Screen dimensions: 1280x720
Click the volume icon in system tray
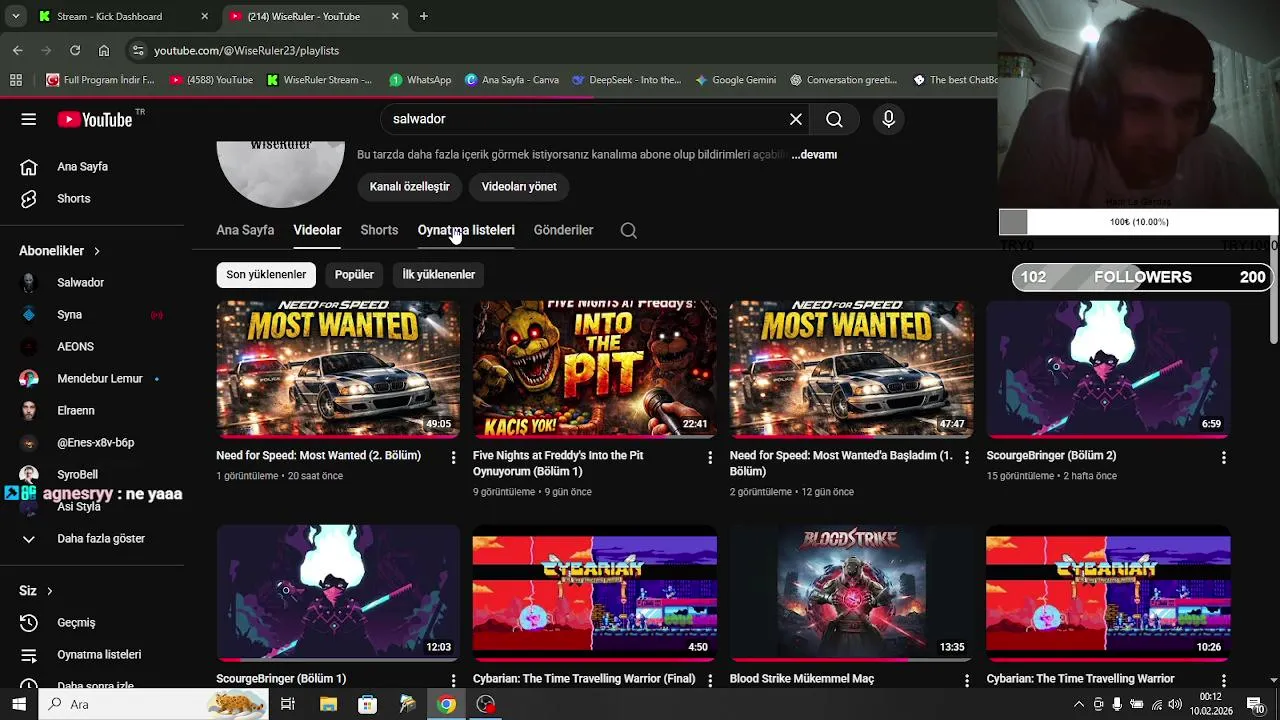pos(1175,704)
